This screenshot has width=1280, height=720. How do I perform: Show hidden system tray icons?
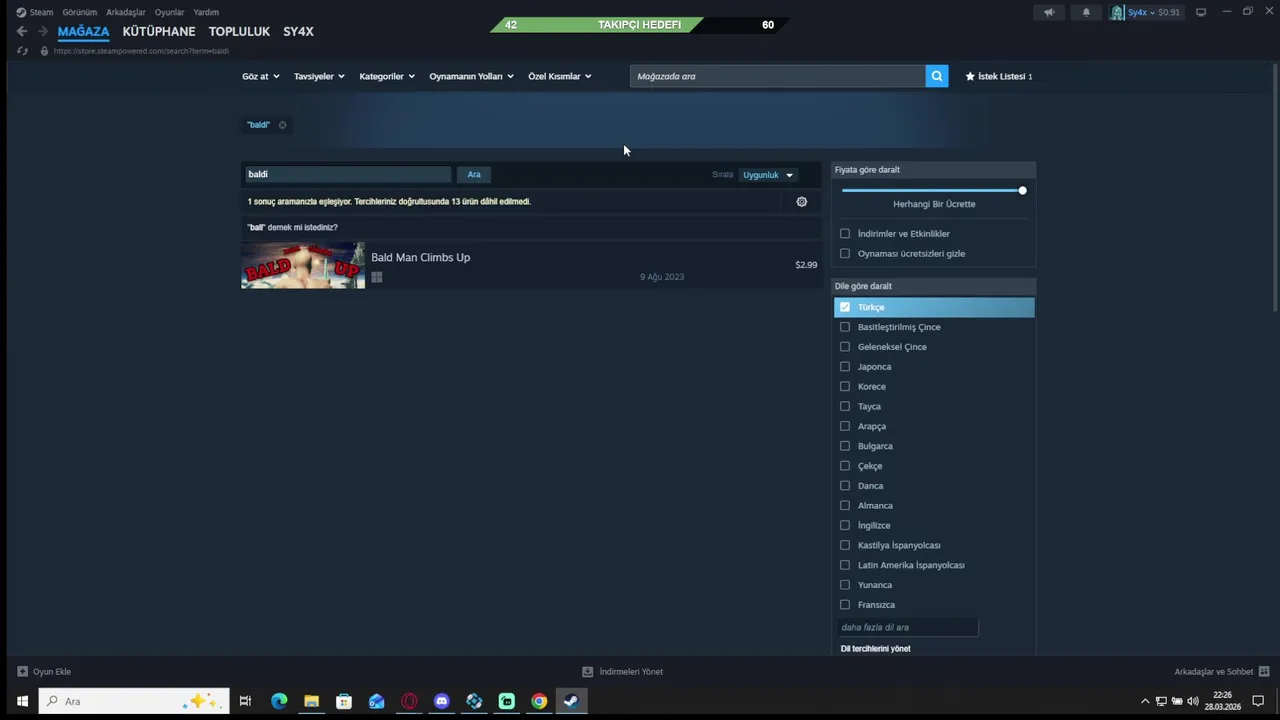coord(1145,701)
